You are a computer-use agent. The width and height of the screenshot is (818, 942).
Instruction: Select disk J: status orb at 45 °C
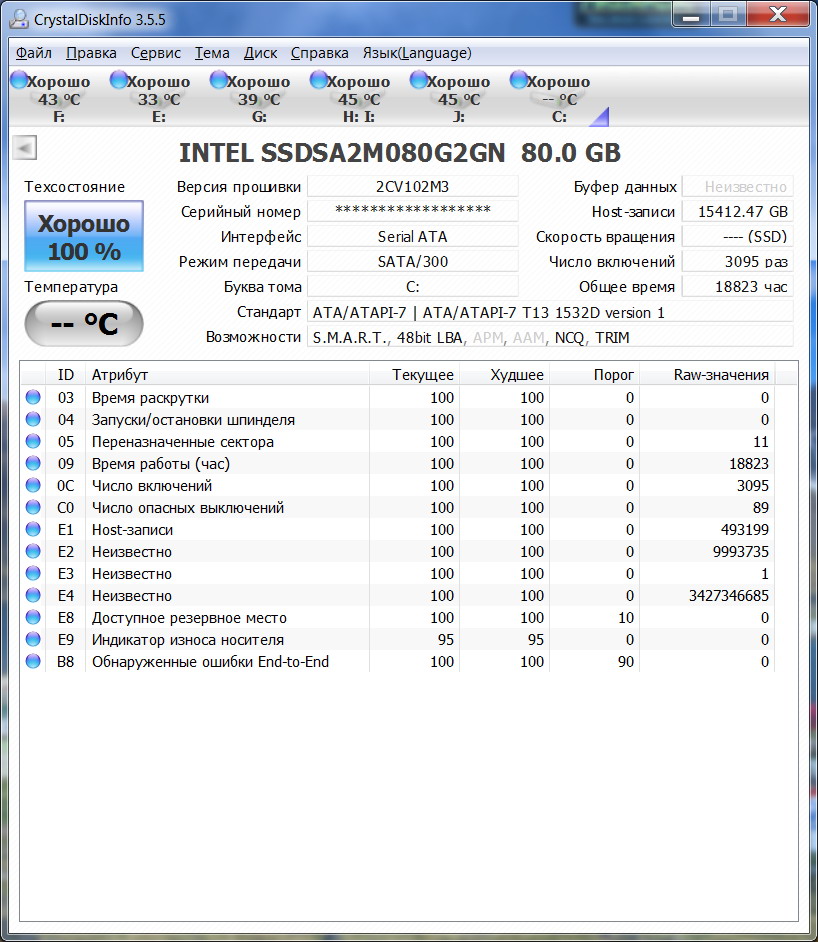(418, 81)
